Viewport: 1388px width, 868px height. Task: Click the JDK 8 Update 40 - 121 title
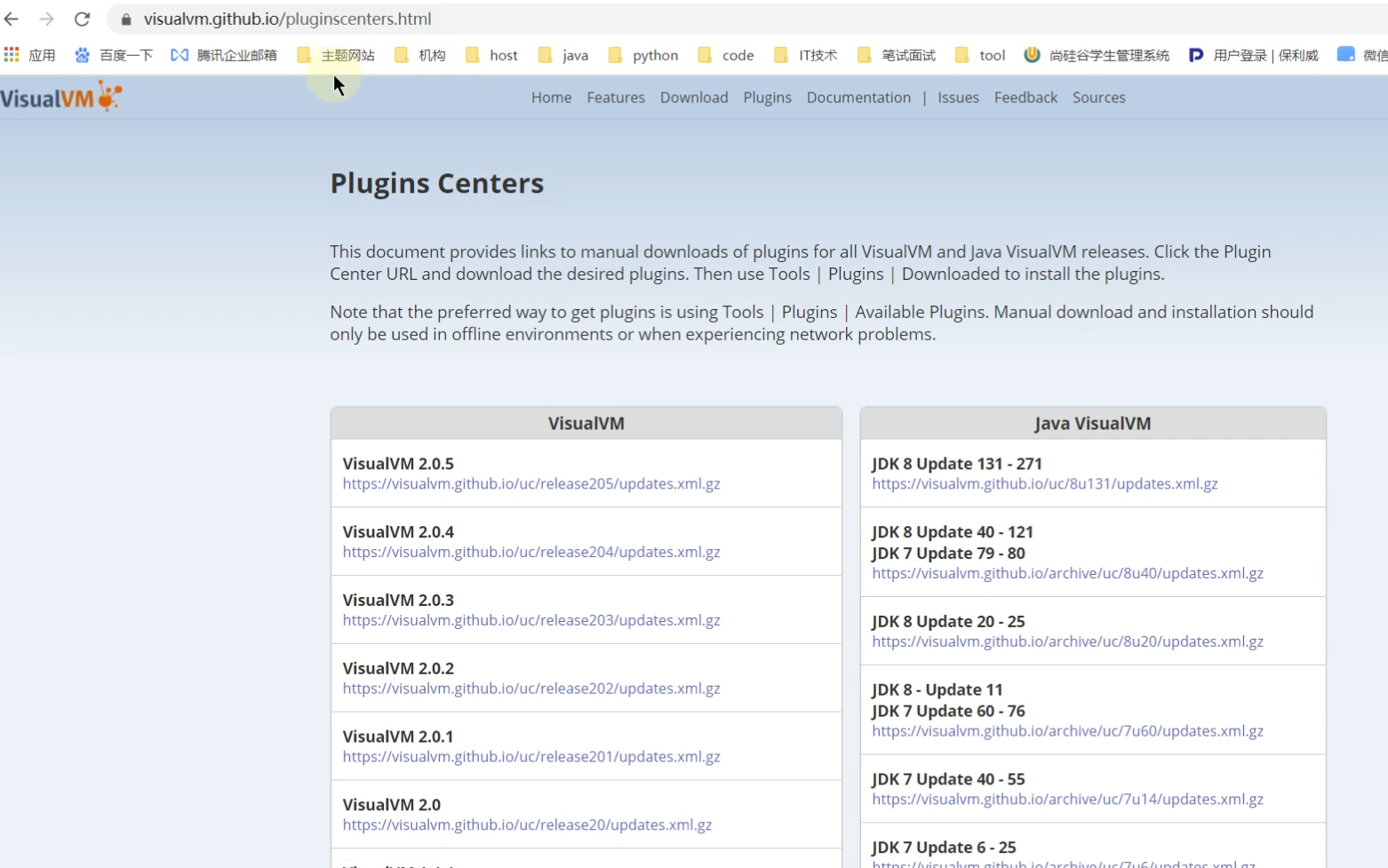(953, 532)
